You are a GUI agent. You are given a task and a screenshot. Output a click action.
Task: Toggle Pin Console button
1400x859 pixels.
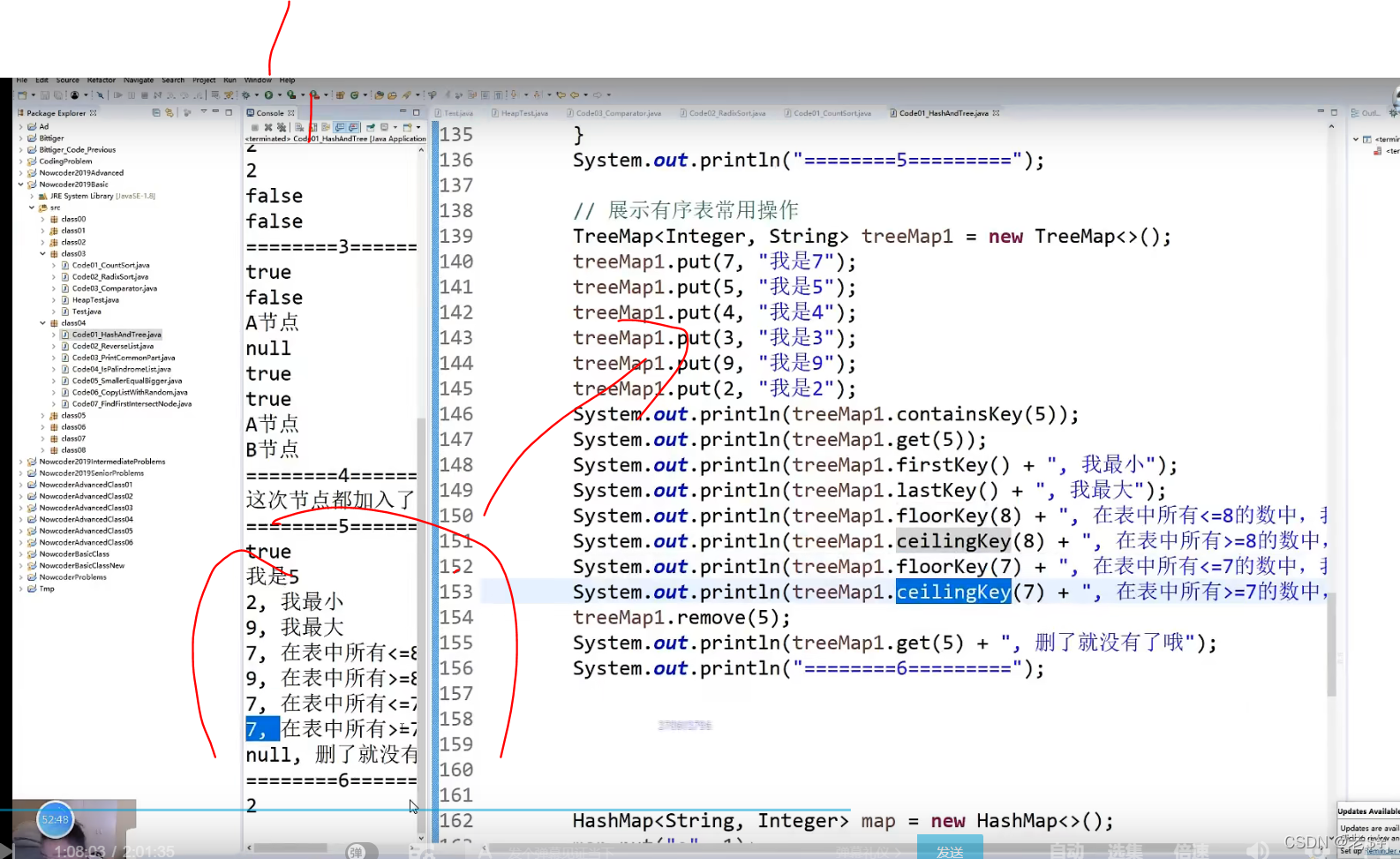tap(370, 127)
